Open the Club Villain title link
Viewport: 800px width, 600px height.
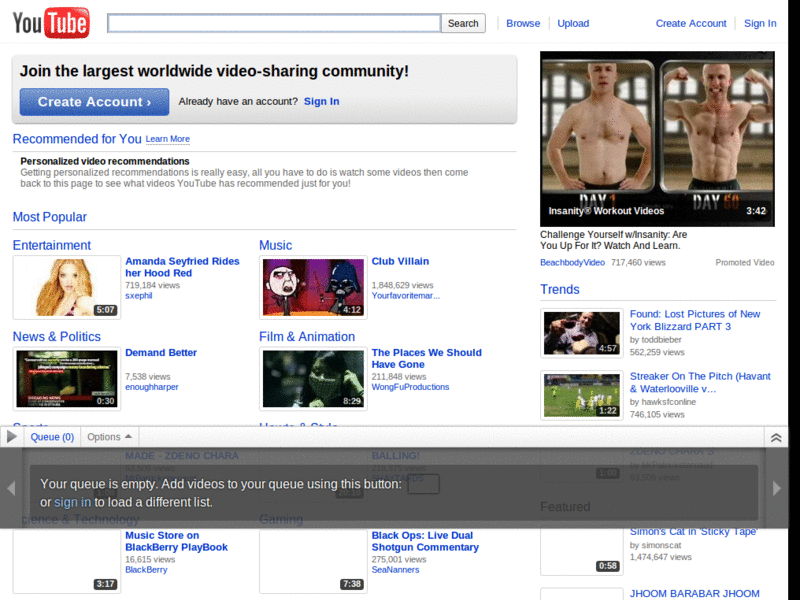tap(400, 261)
